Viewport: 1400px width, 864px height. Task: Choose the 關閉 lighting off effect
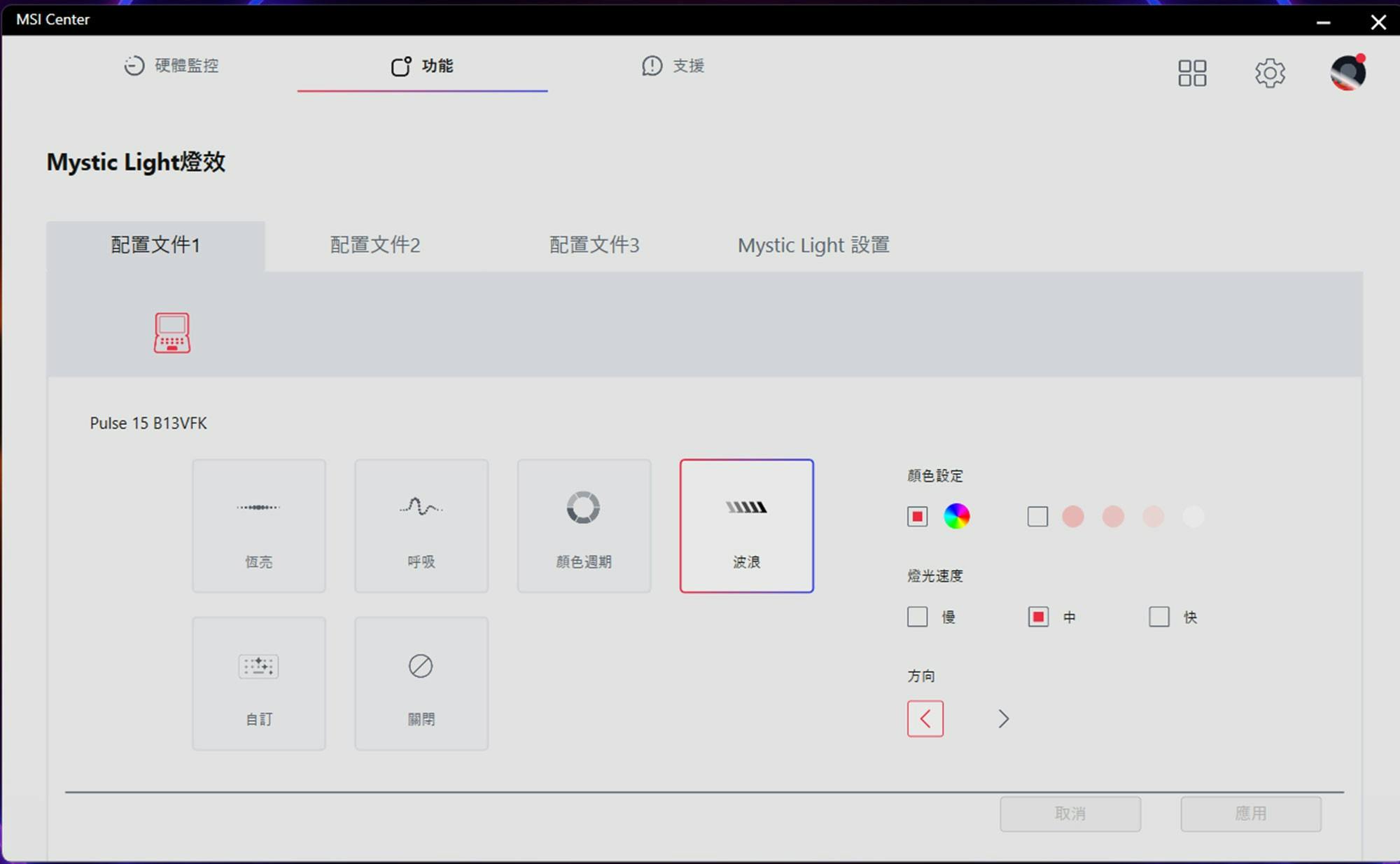(421, 683)
